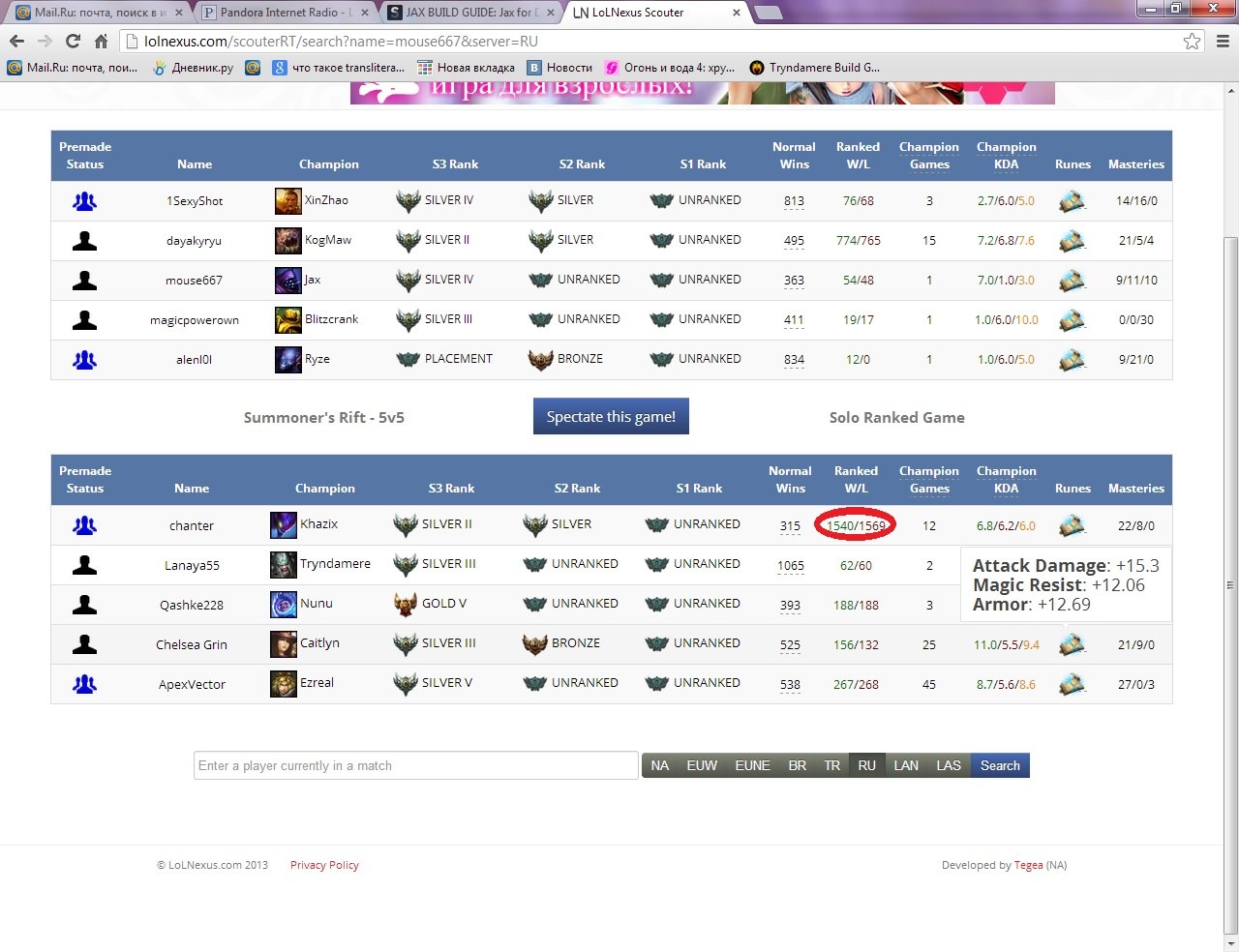
Task: Select the EUW server option
Action: [702, 765]
